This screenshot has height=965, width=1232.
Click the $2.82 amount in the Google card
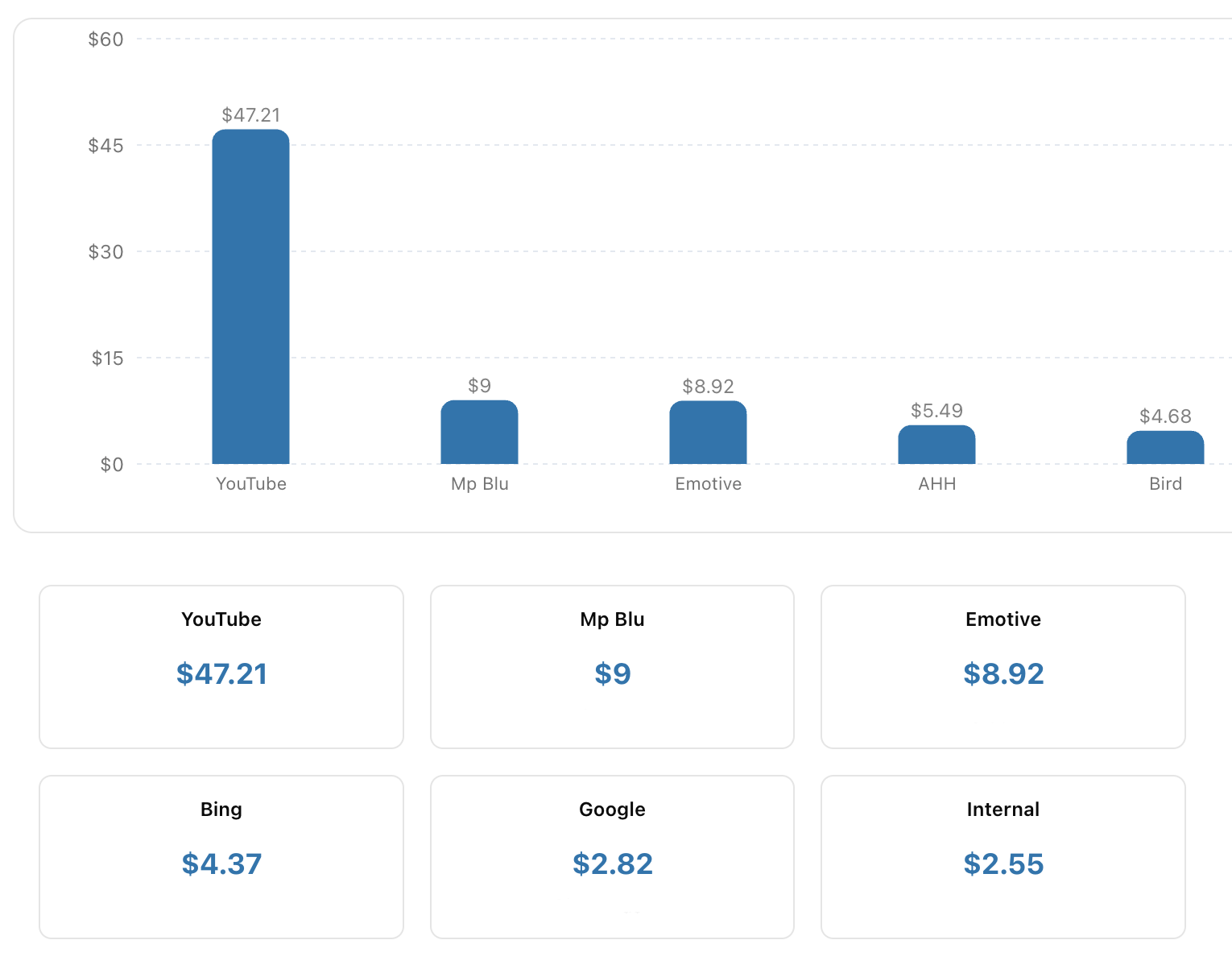click(x=612, y=864)
